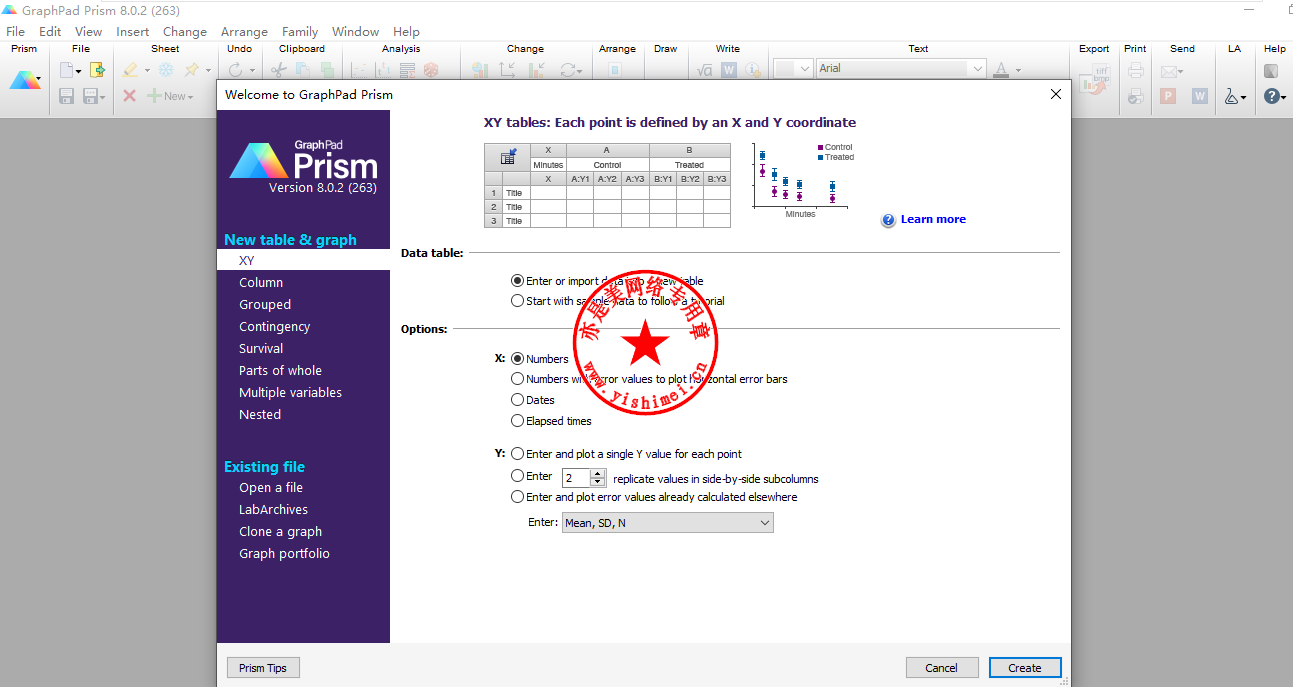The image size is (1293, 687).
Task: Open the Mean, SD, N dropdown
Action: tap(668, 523)
